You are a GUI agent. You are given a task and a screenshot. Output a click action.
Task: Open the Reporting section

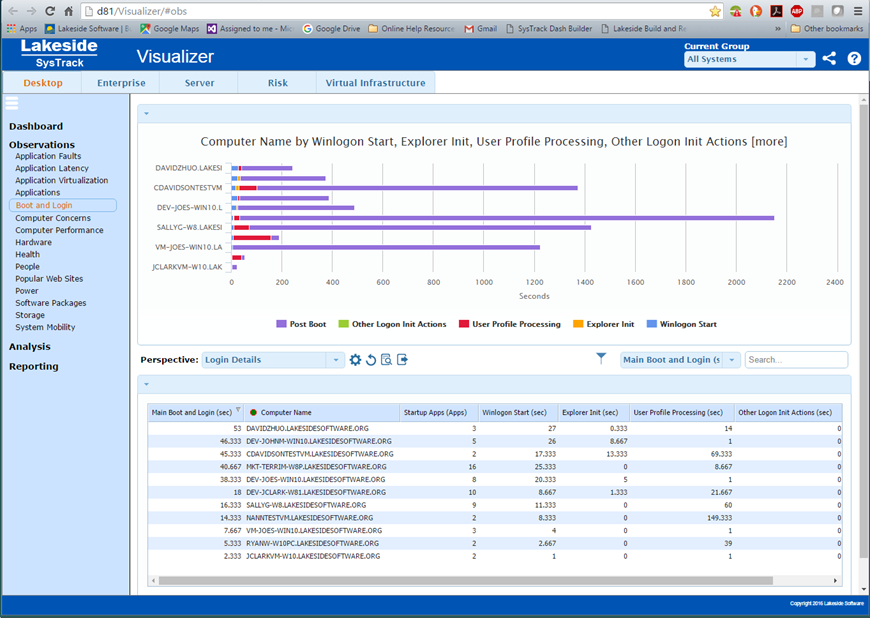point(33,367)
